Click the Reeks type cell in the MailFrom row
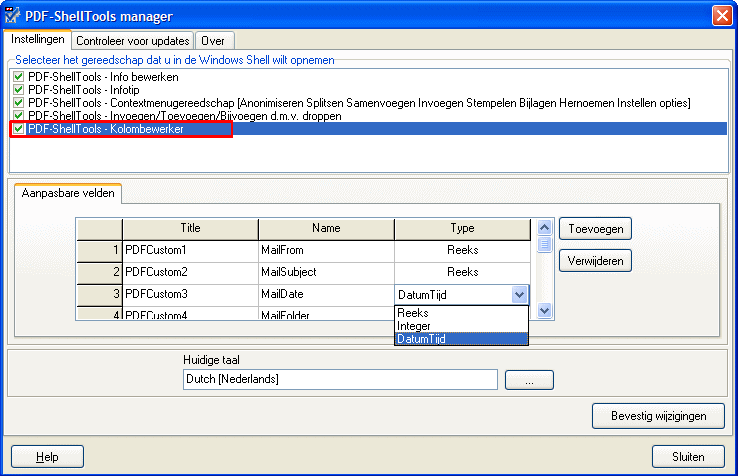 [x=463, y=250]
